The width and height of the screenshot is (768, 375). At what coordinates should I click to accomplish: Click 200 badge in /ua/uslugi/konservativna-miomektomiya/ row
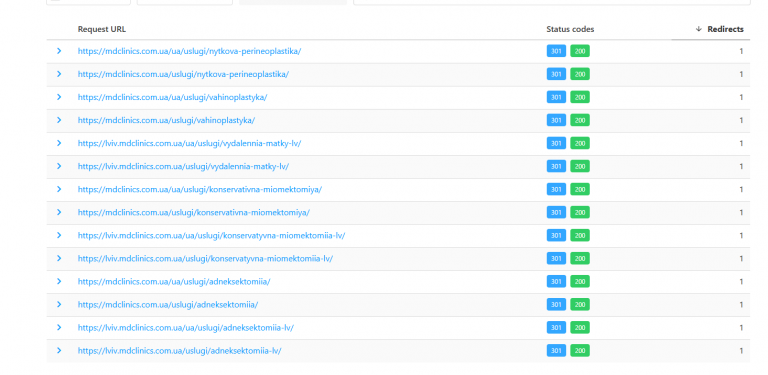580,189
